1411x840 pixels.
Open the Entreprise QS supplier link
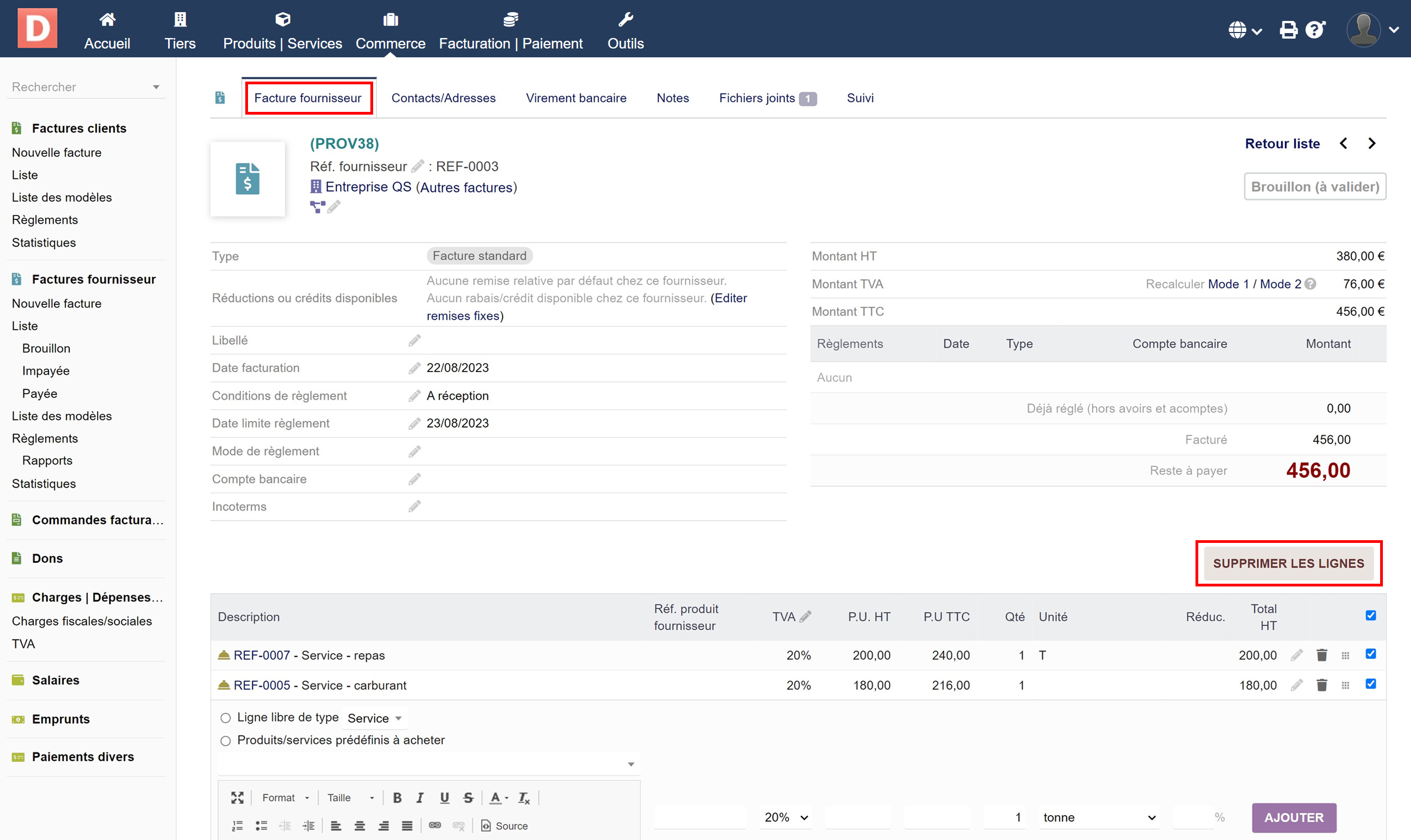tap(368, 187)
